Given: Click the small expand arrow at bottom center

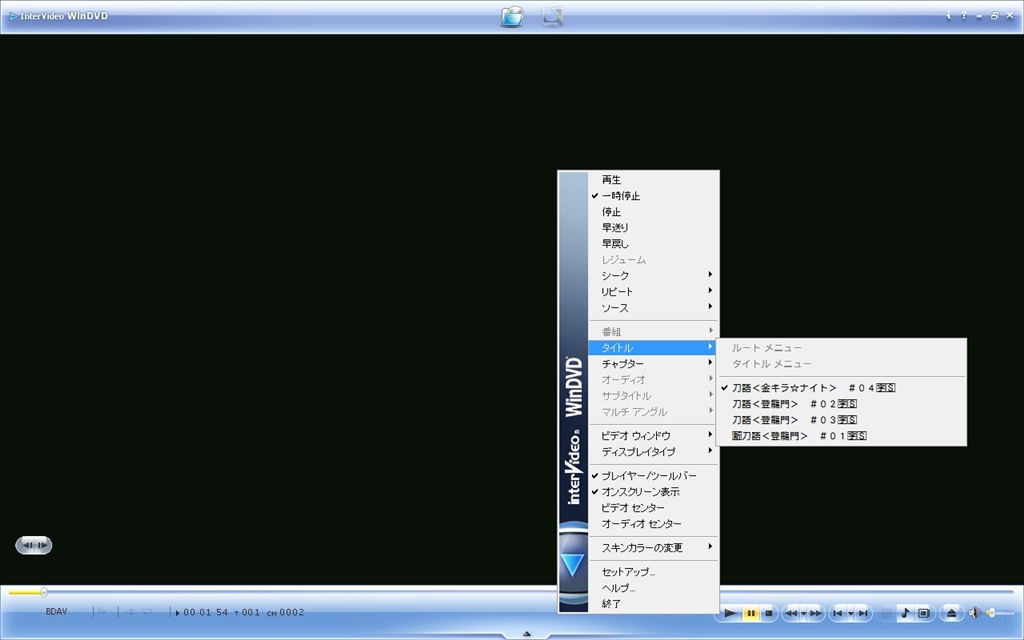Looking at the screenshot, I should (x=527, y=633).
